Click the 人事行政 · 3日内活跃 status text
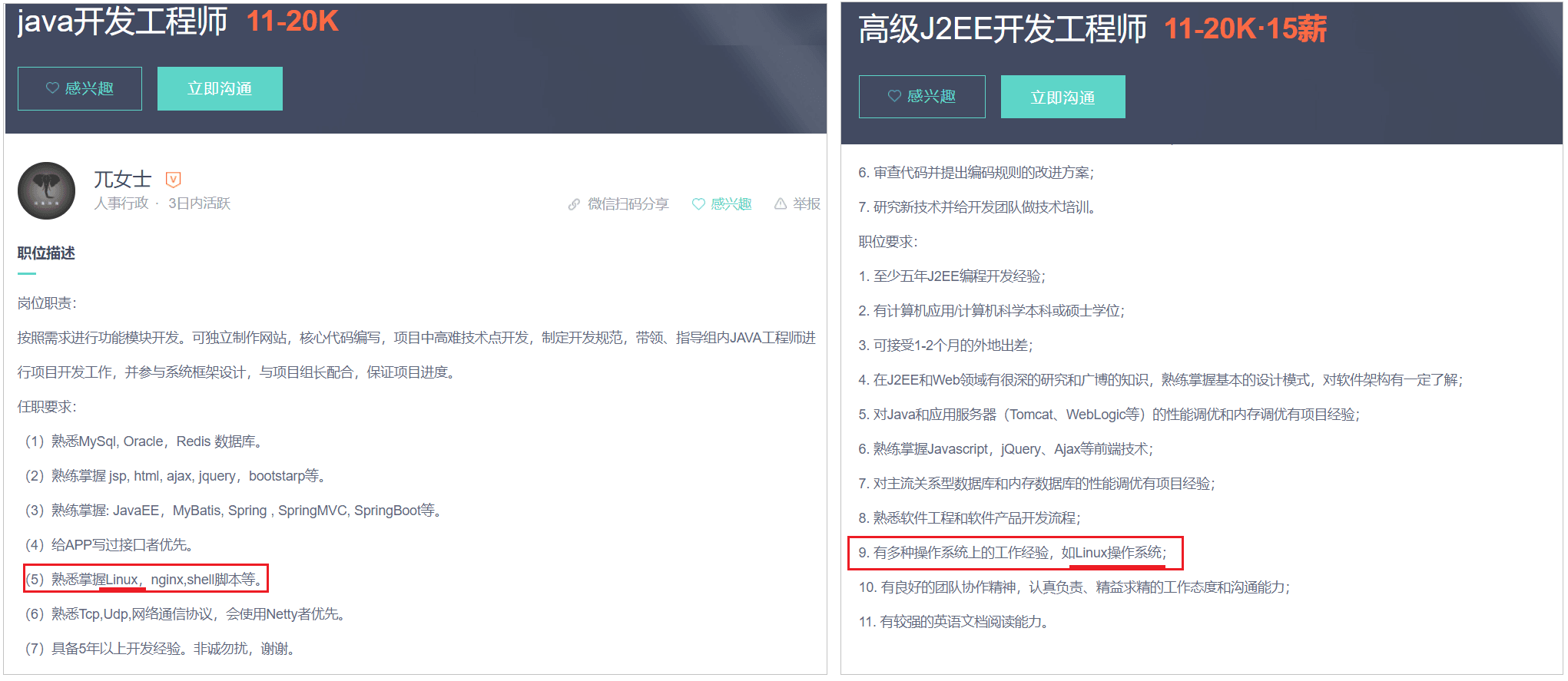The image size is (1568, 681). click(x=162, y=203)
